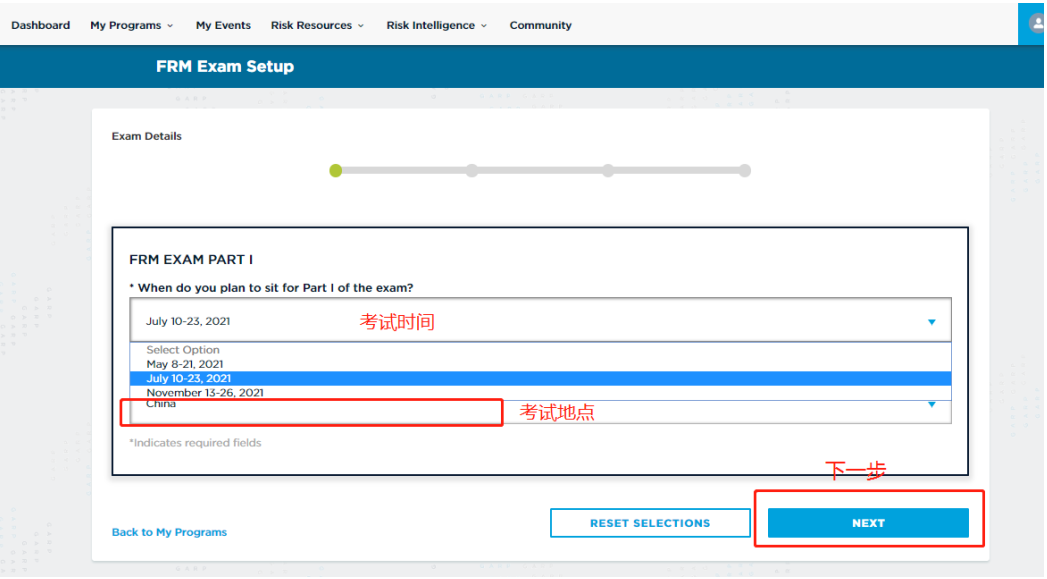
Task: Click the first green progress step dot
Action: coord(336,171)
